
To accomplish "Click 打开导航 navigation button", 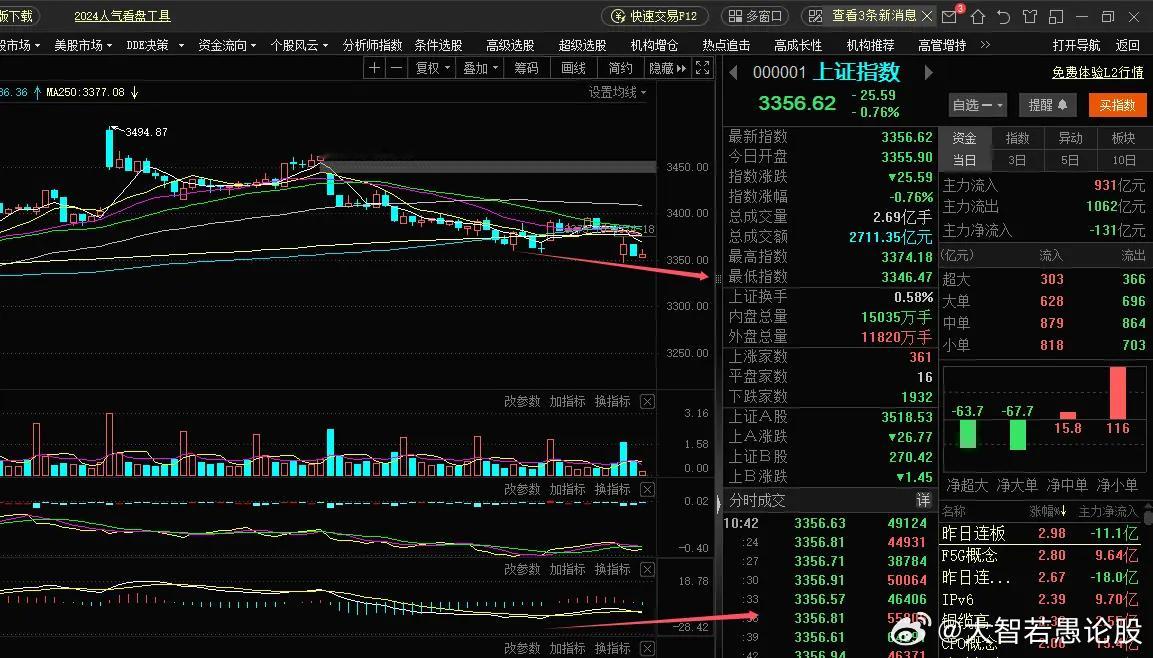I will coord(1077,45).
